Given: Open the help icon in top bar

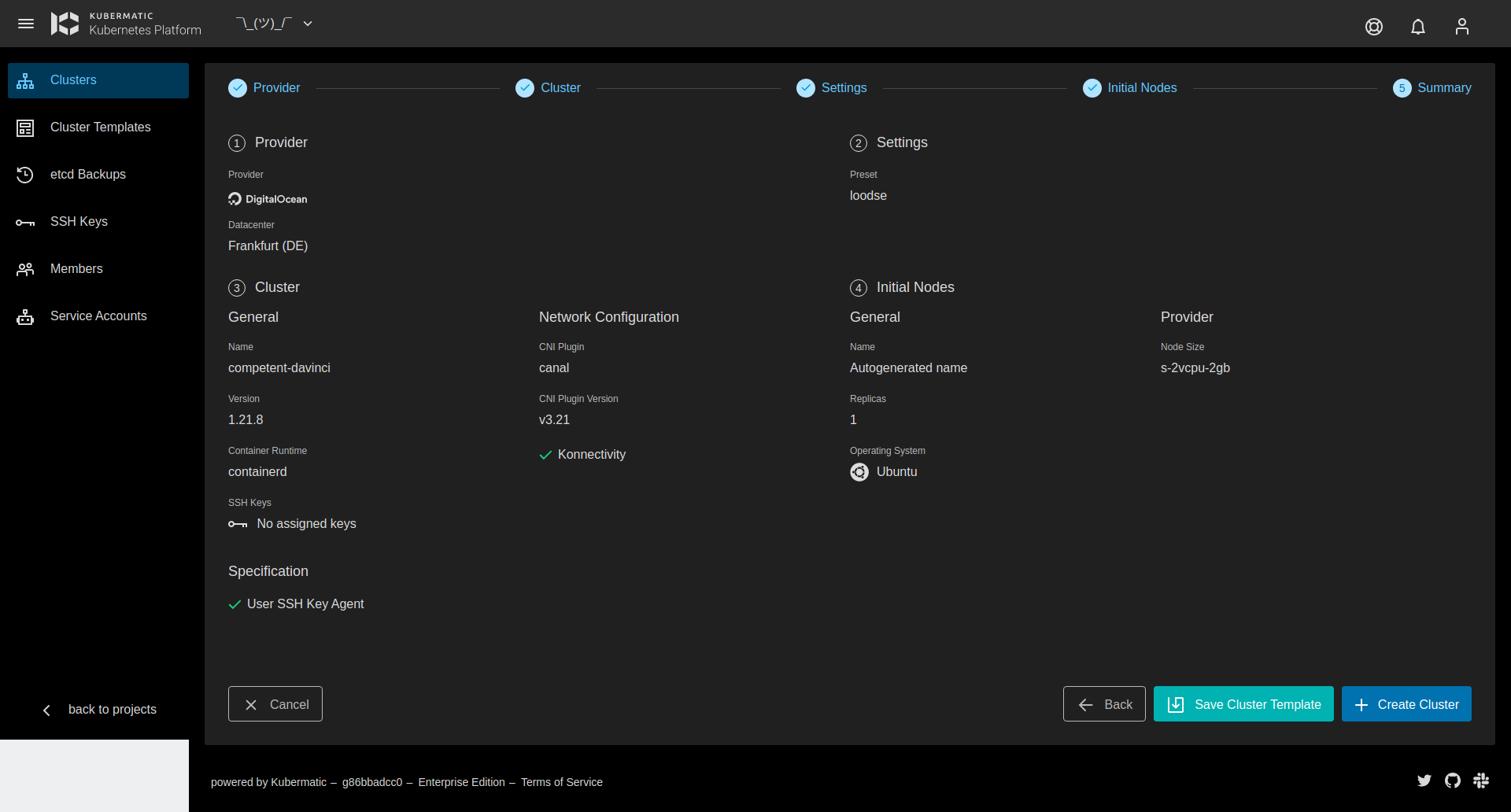Looking at the screenshot, I should coord(1374,26).
